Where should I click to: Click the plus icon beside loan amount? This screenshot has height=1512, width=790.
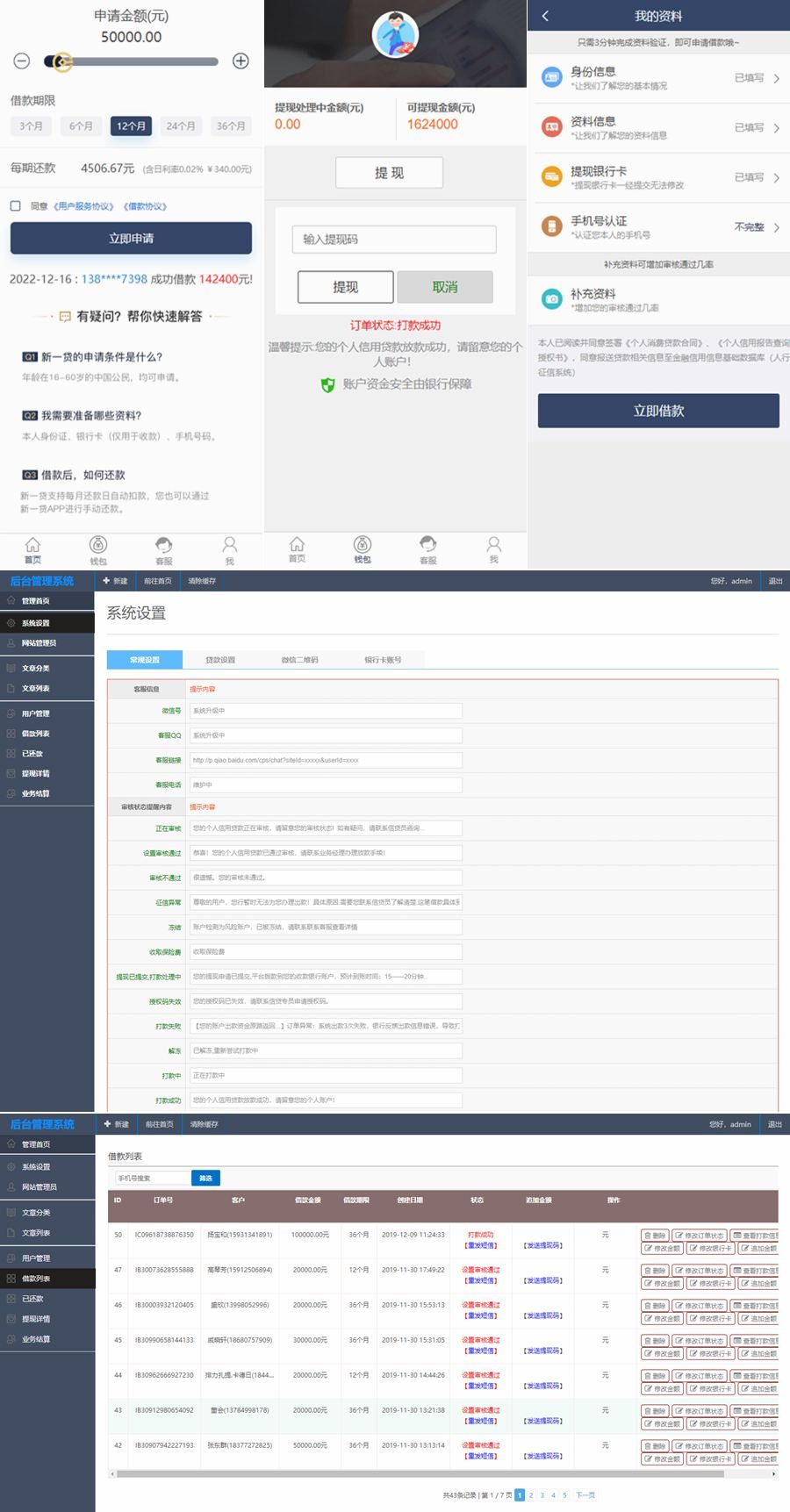click(x=241, y=61)
